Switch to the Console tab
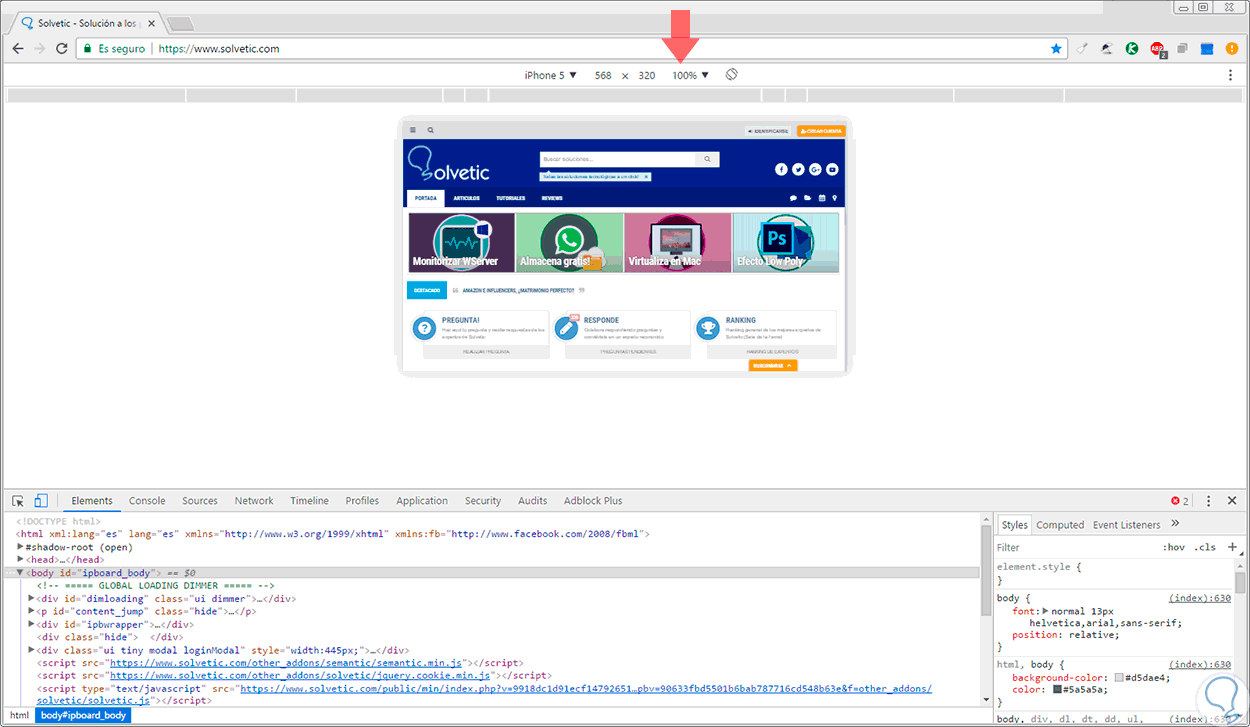1250x727 pixels. pyautogui.click(x=147, y=501)
